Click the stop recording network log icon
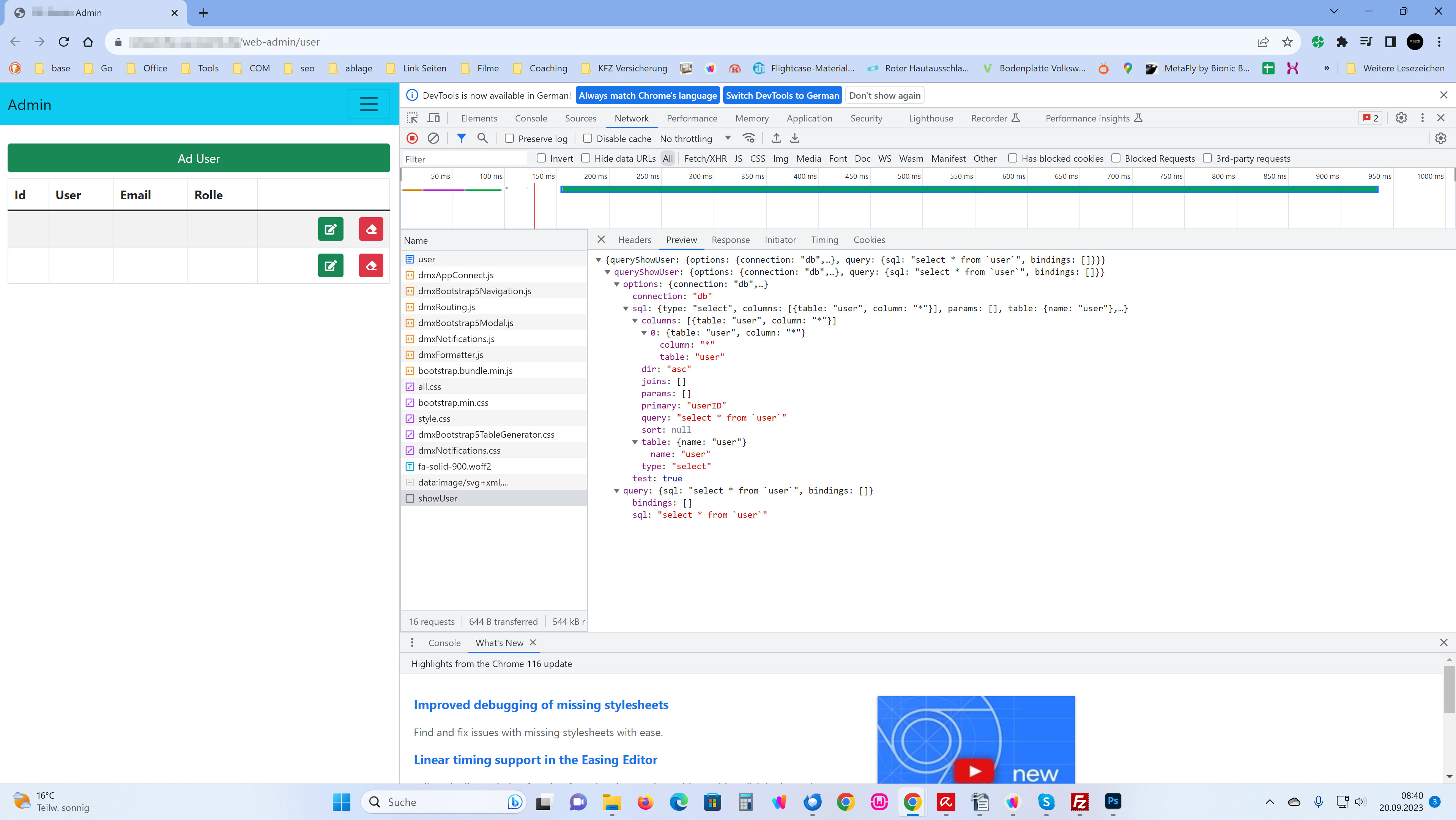 click(412, 139)
